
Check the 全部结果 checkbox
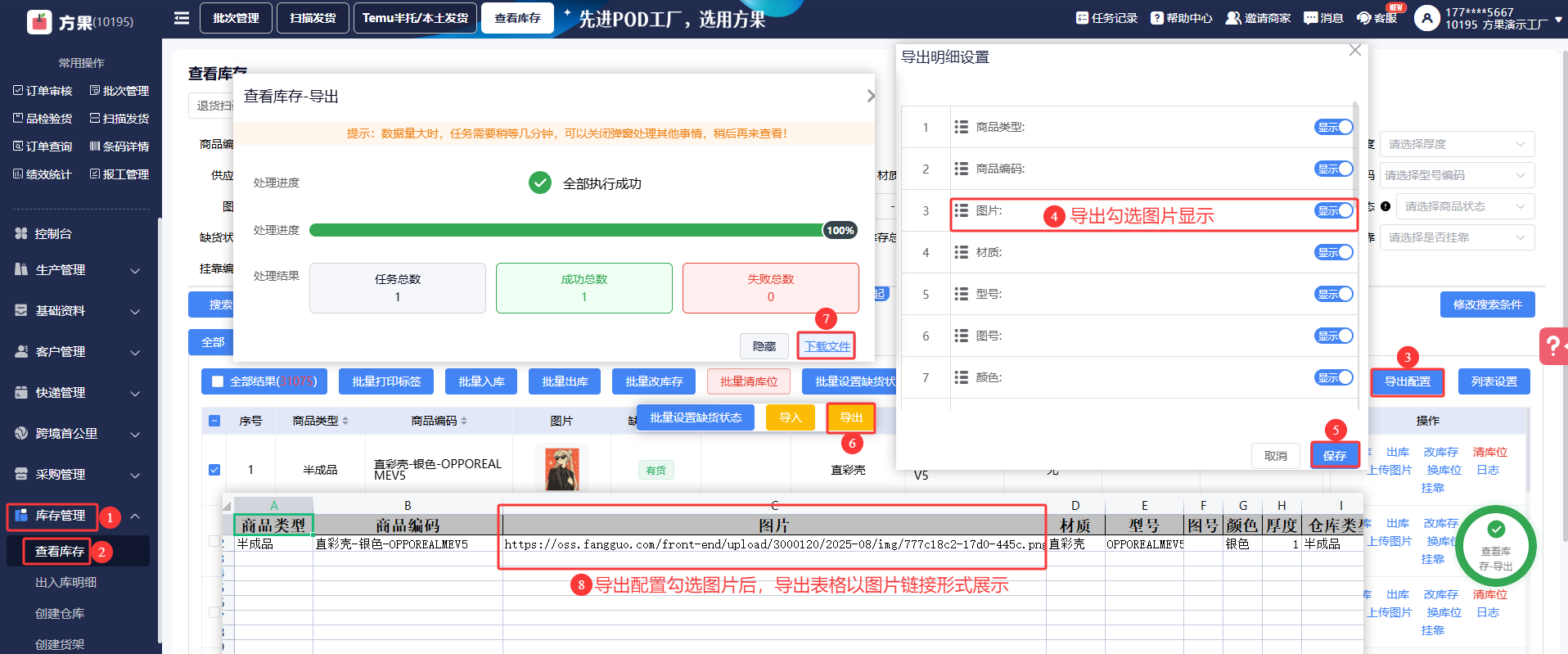click(218, 381)
